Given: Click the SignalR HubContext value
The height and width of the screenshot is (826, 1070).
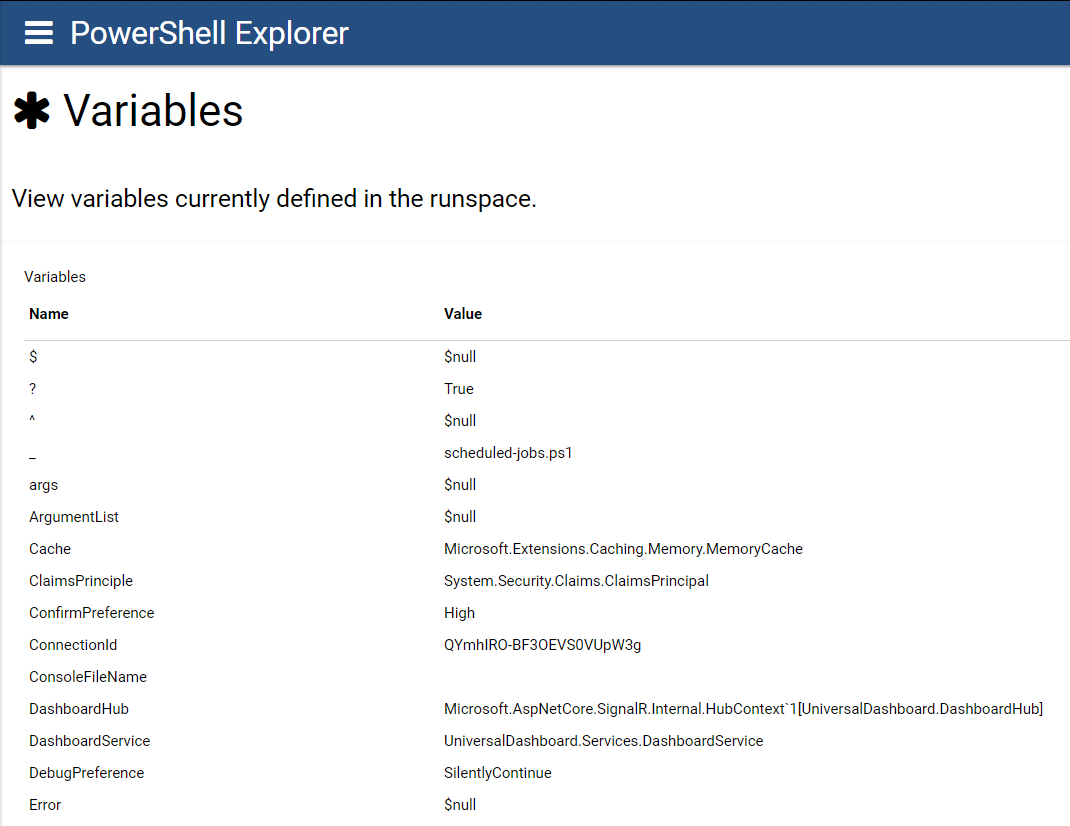Looking at the screenshot, I should coord(743,709).
